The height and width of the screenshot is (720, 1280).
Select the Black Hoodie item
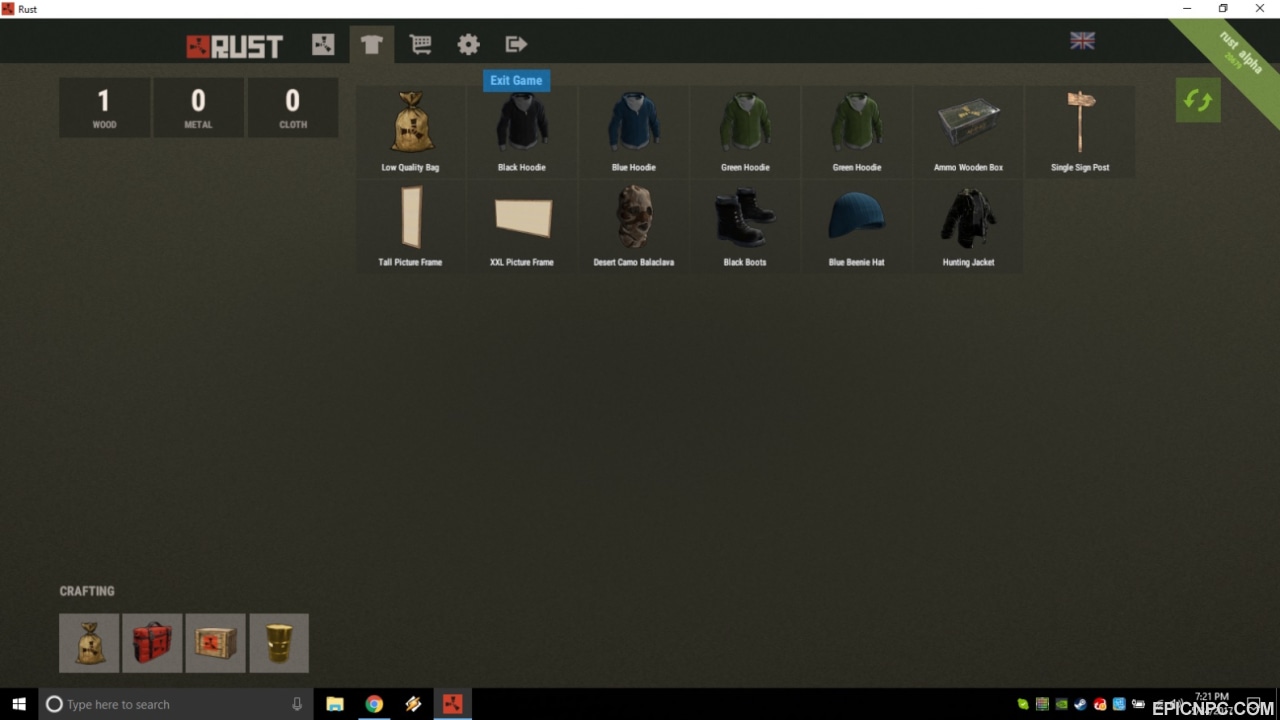pyautogui.click(x=522, y=131)
